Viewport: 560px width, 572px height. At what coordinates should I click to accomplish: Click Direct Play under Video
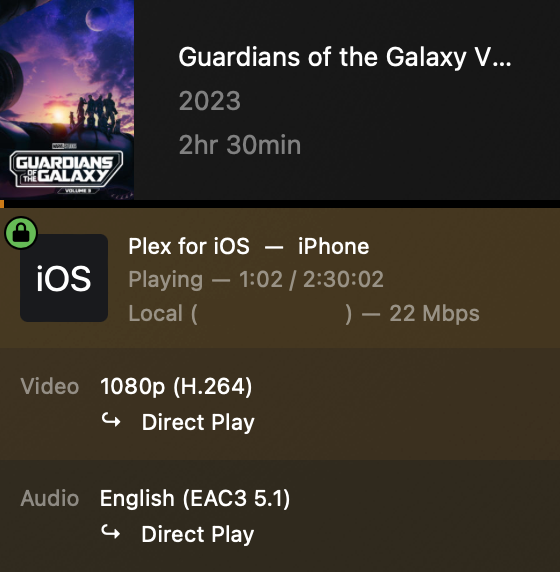click(198, 422)
